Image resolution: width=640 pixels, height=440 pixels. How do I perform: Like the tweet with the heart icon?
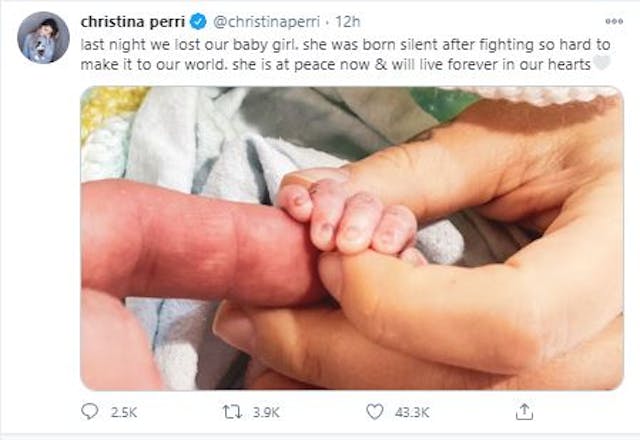[x=374, y=410]
